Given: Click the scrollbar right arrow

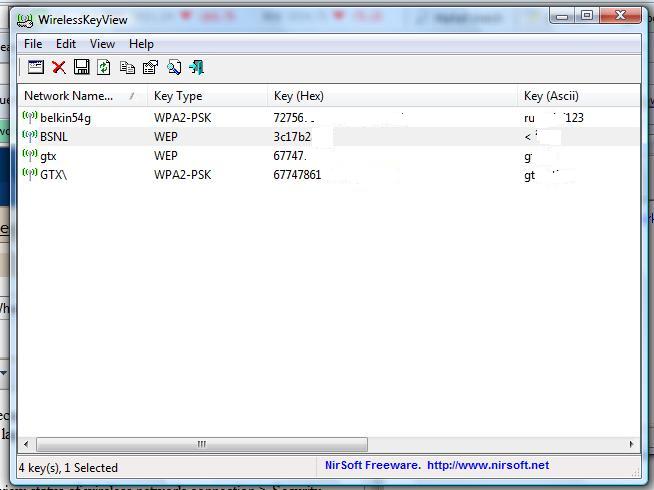Looking at the screenshot, I should tap(631, 444).
